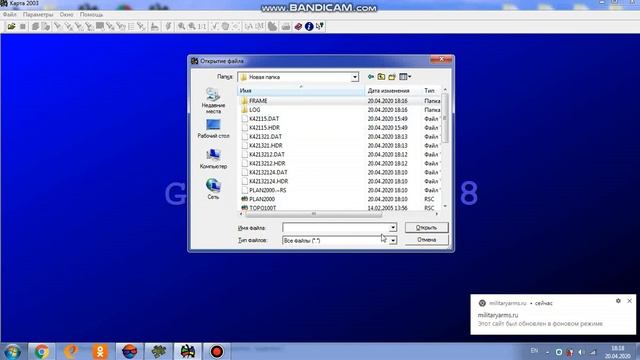Select file K42132124.DAT
Image resolution: width=640 pixels, height=360 pixels.
pyautogui.click(x=268, y=173)
